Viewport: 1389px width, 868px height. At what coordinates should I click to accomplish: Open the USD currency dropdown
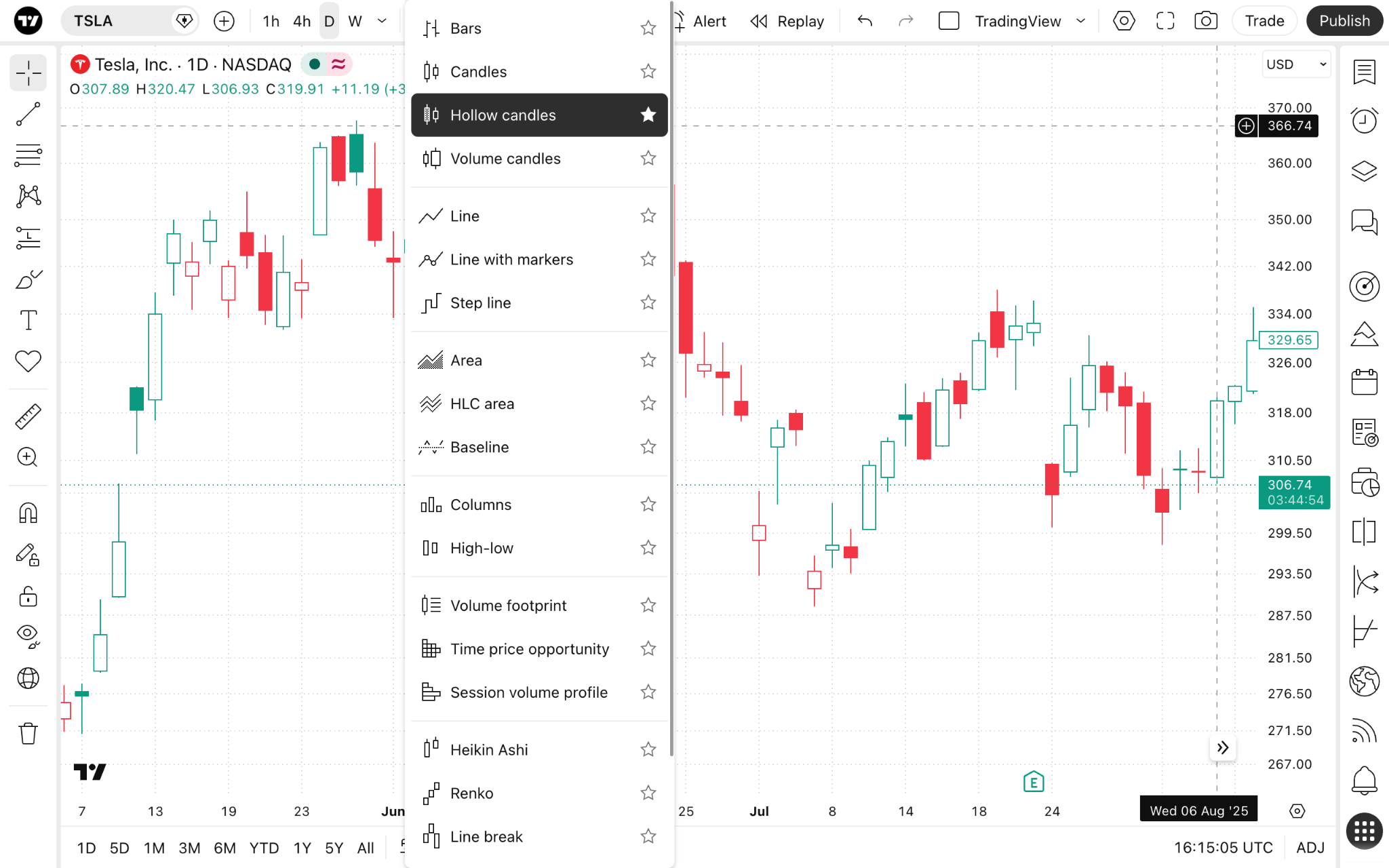[x=1295, y=64]
